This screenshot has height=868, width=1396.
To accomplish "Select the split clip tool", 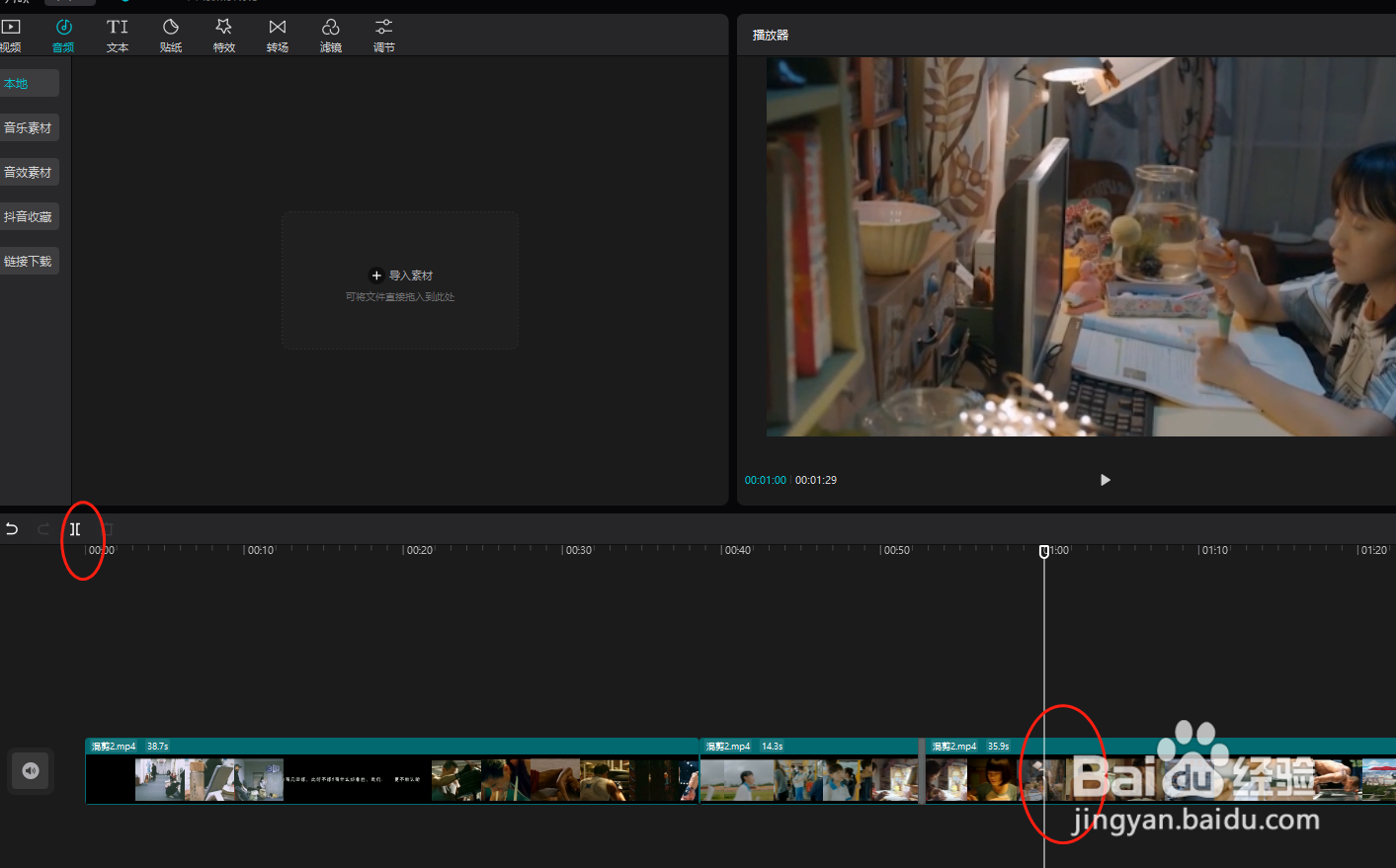I will [75, 529].
